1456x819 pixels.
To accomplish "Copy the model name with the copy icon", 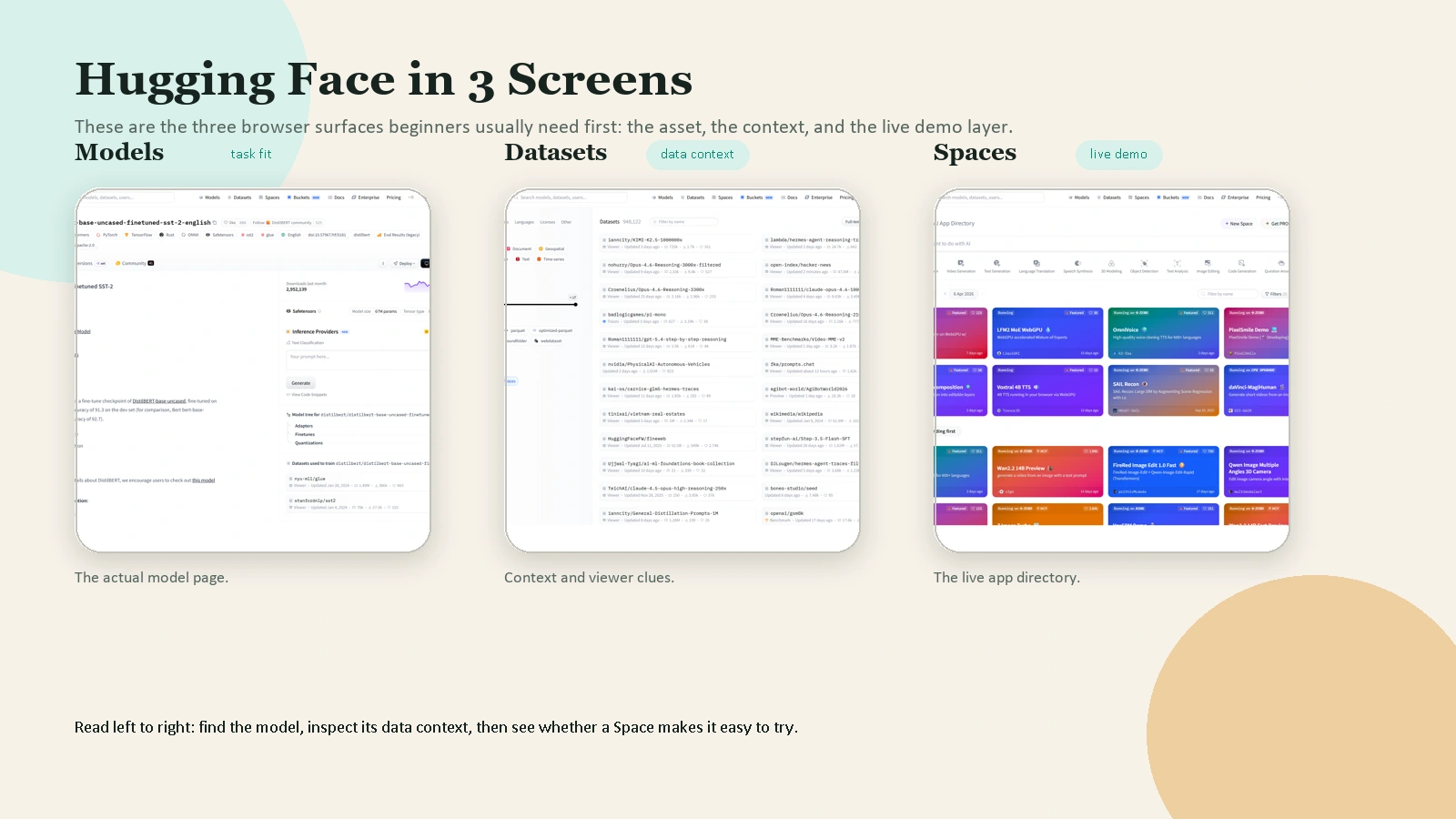I will (x=215, y=222).
